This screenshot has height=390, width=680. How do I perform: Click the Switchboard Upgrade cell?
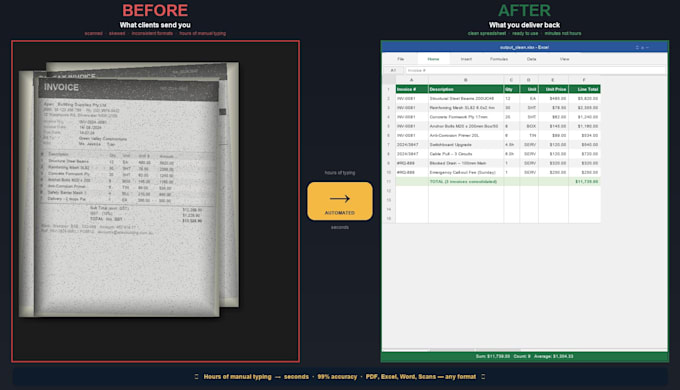pos(466,144)
